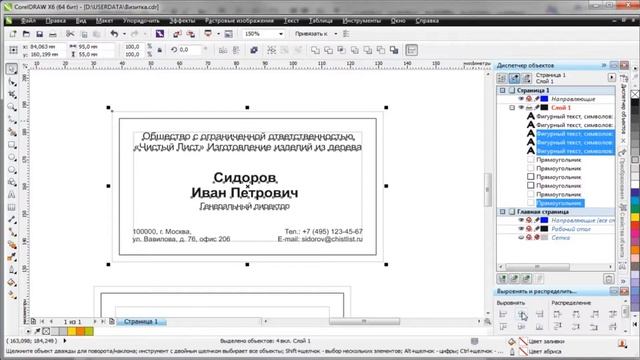Viewport: 640px width, 360px height.
Task: Click the blue color swatch of Направляющие layer
Action: click(544, 99)
